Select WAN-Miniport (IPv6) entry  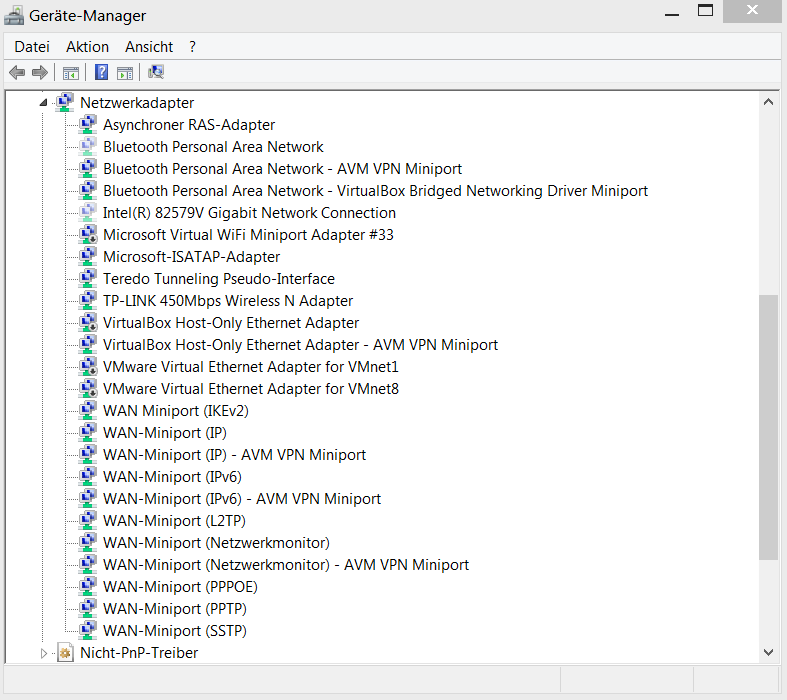tap(172, 477)
